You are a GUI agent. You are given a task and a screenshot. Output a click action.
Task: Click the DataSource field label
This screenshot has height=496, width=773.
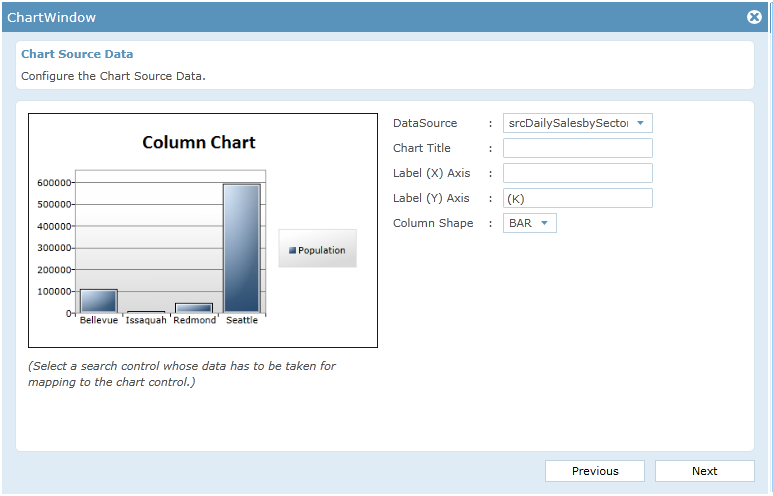[425, 123]
